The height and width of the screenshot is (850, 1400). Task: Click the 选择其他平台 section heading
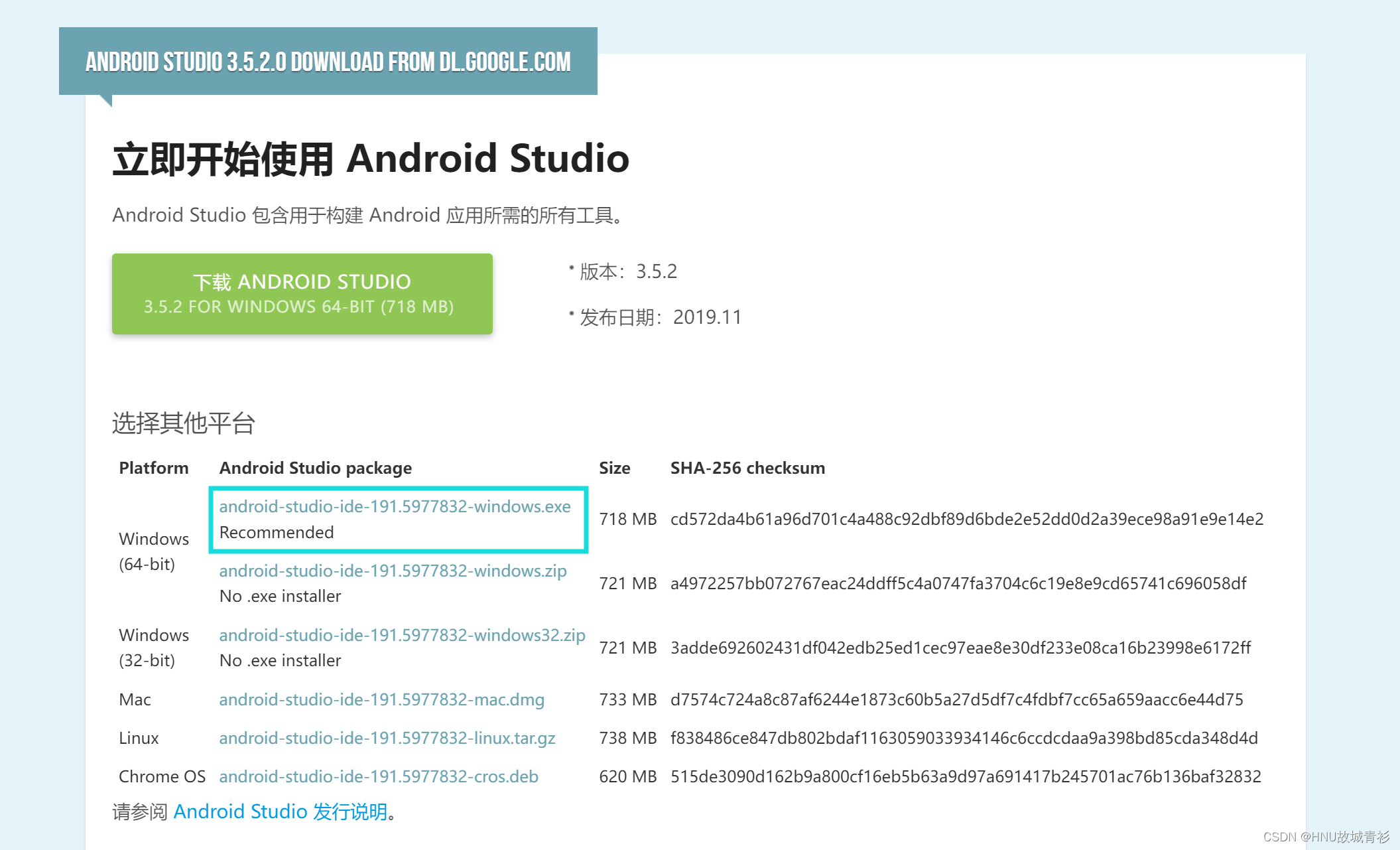tap(184, 423)
